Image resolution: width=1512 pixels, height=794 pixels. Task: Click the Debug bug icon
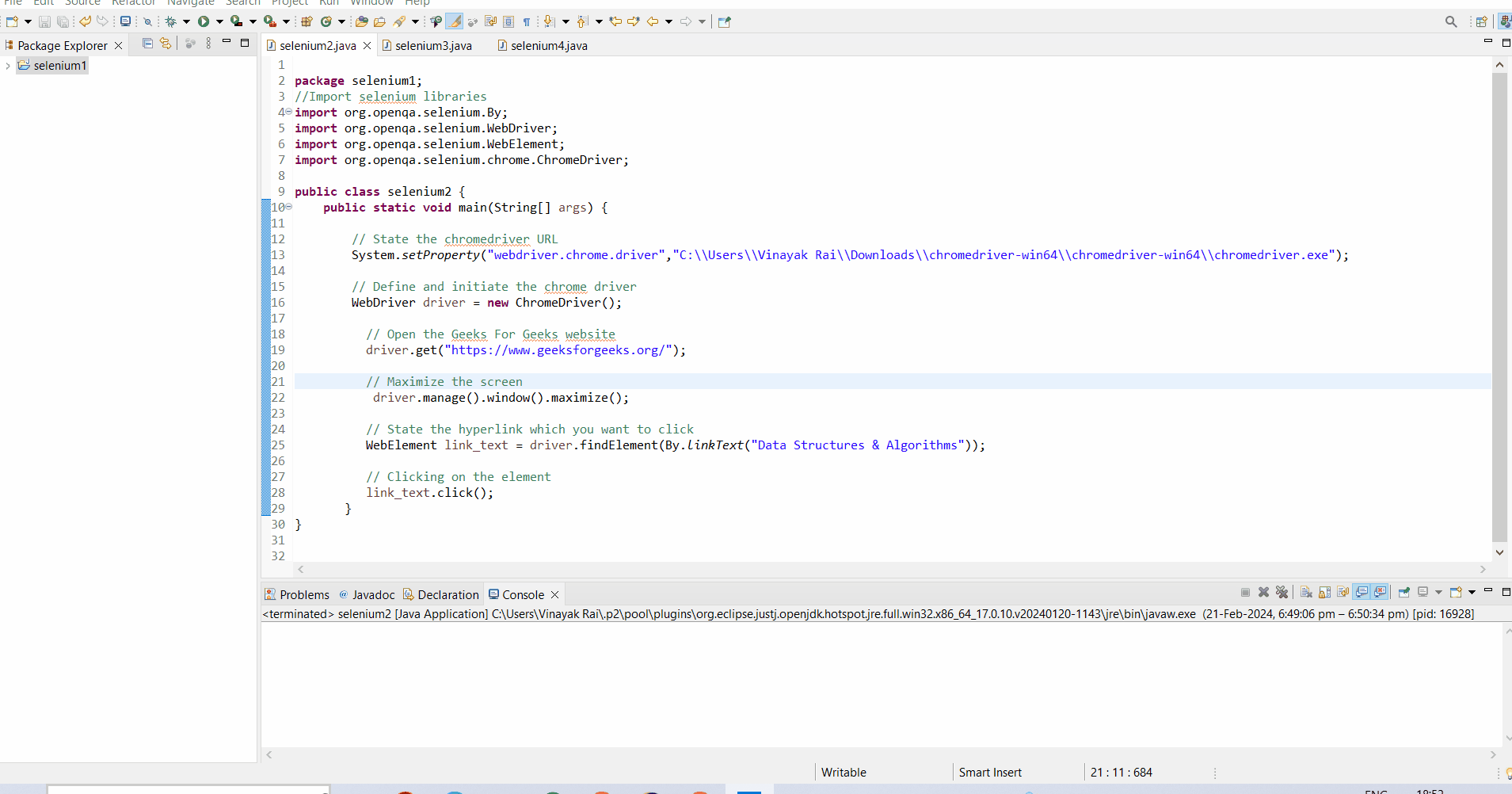170,21
